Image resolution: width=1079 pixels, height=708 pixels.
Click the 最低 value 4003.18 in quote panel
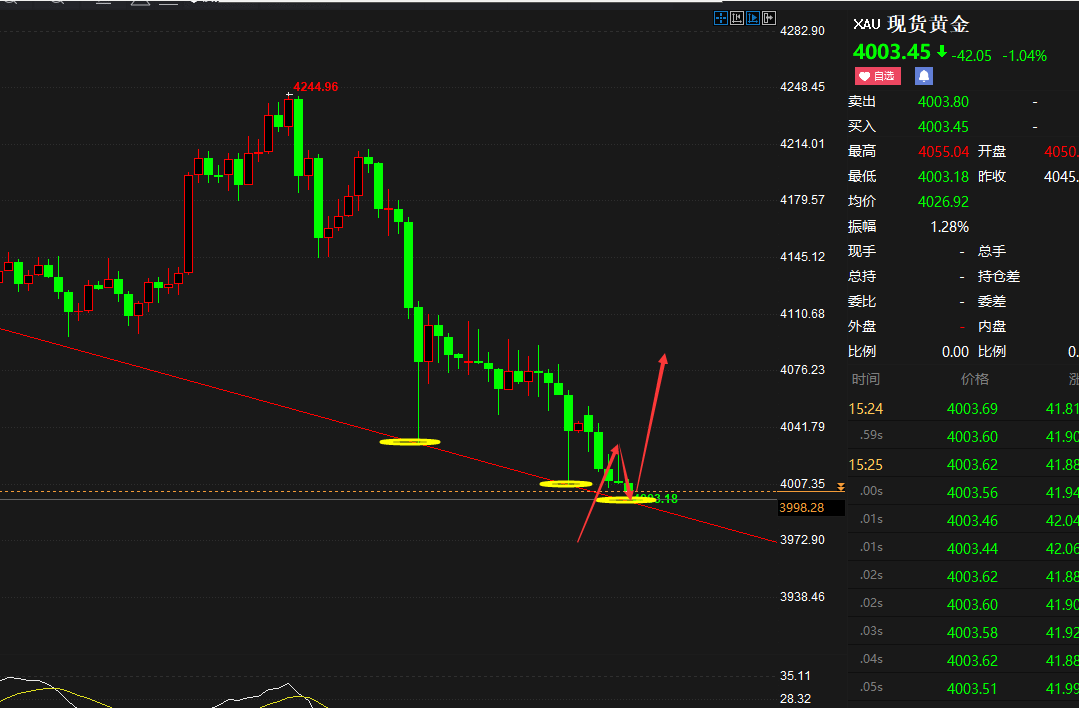pyautogui.click(x=943, y=177)
